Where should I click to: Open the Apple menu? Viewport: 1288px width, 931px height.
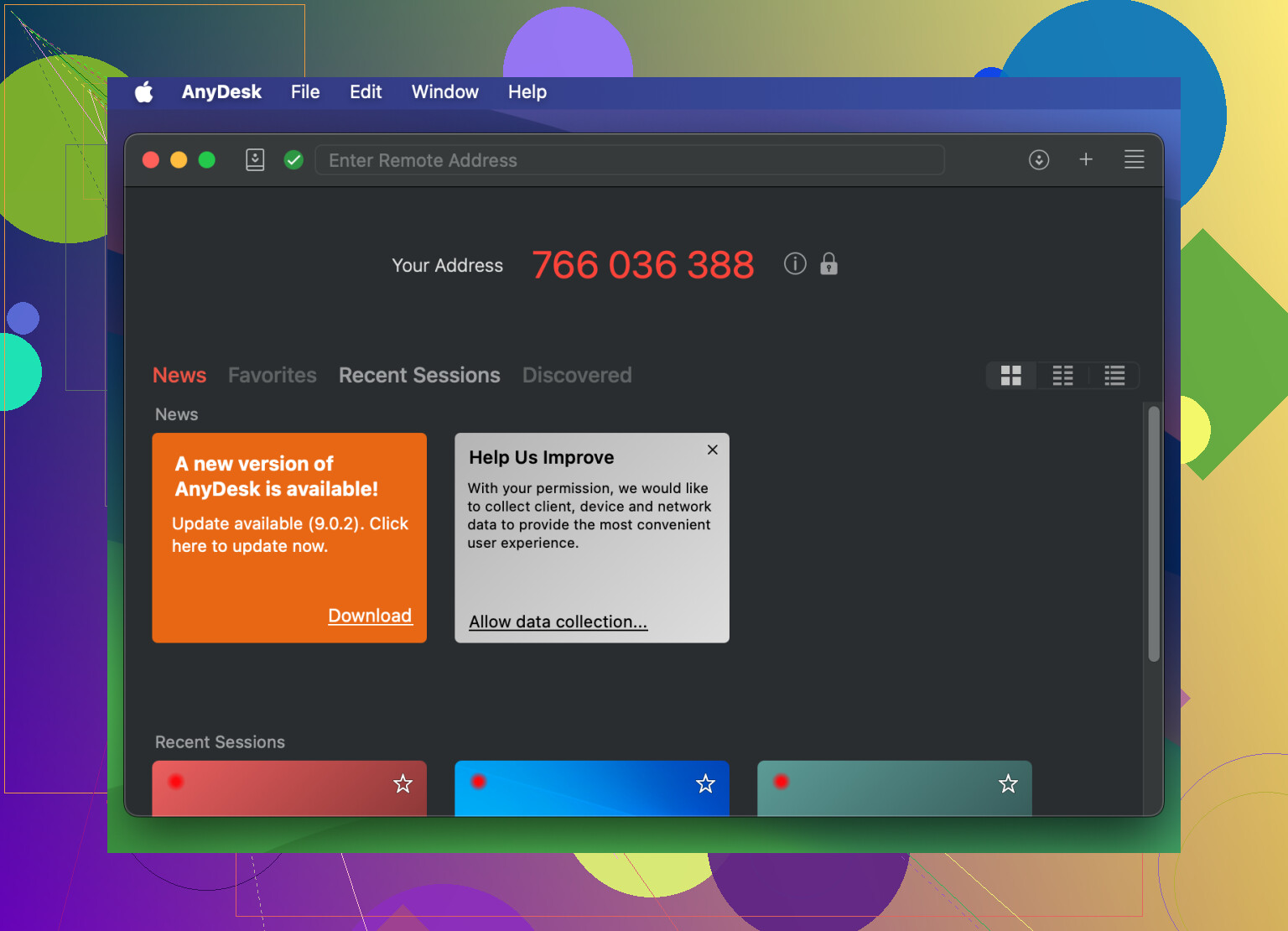(x=144, y=92)
